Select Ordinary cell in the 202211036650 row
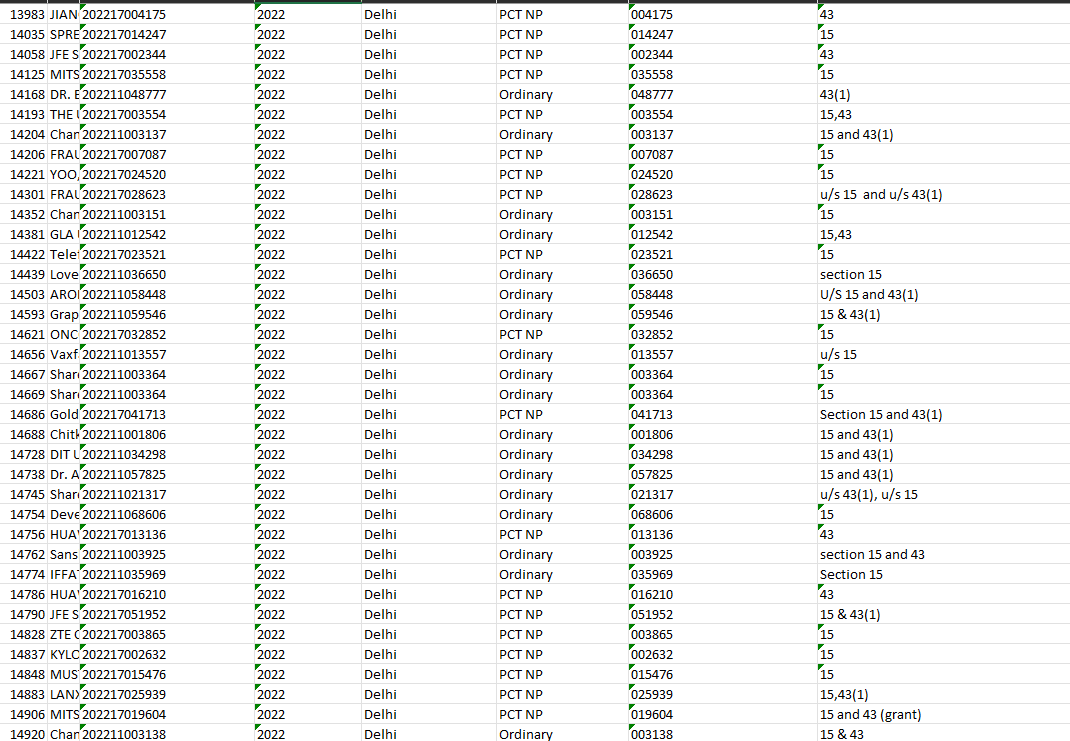This screenshot has height=741, width=1070. 525,275
